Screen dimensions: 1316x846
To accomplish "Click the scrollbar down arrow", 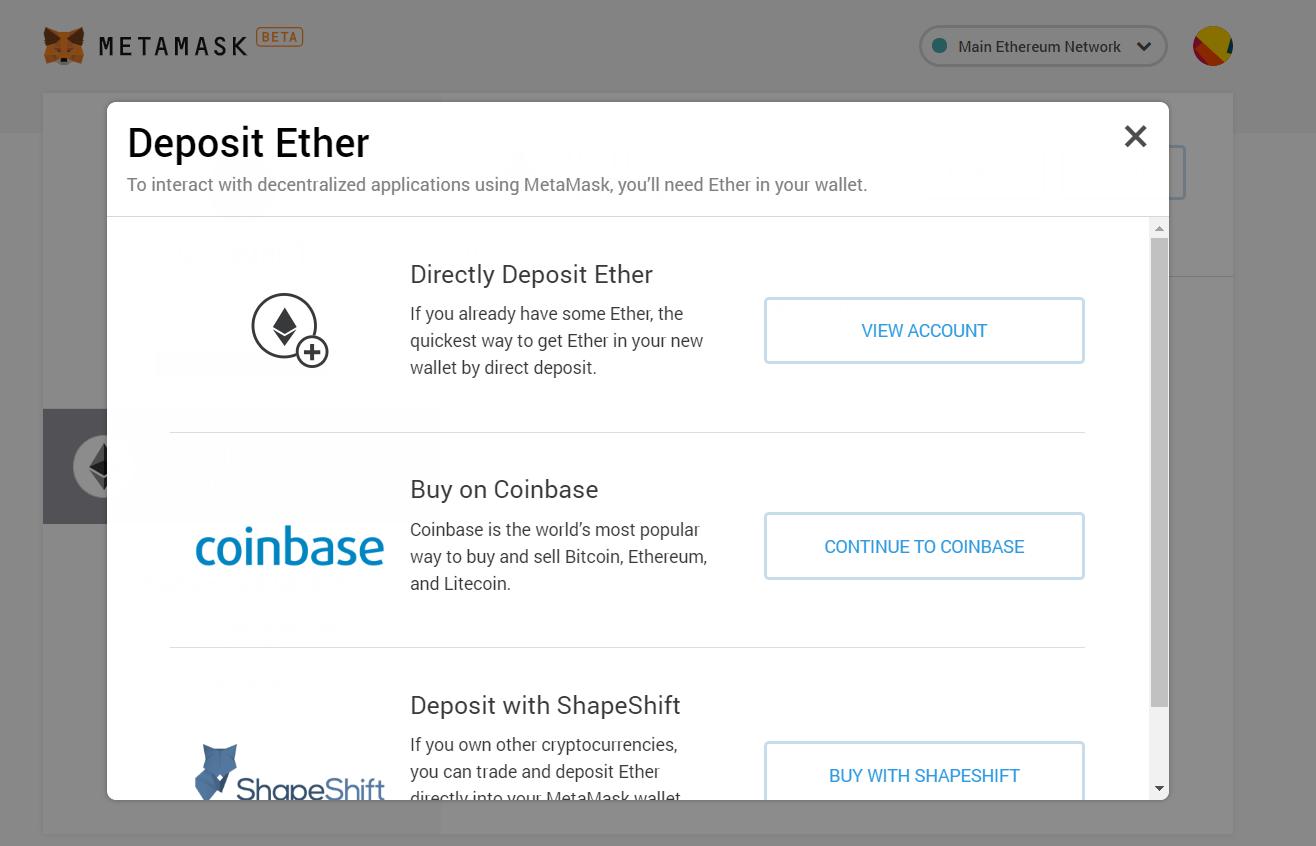I will [x=1159, y=788].
